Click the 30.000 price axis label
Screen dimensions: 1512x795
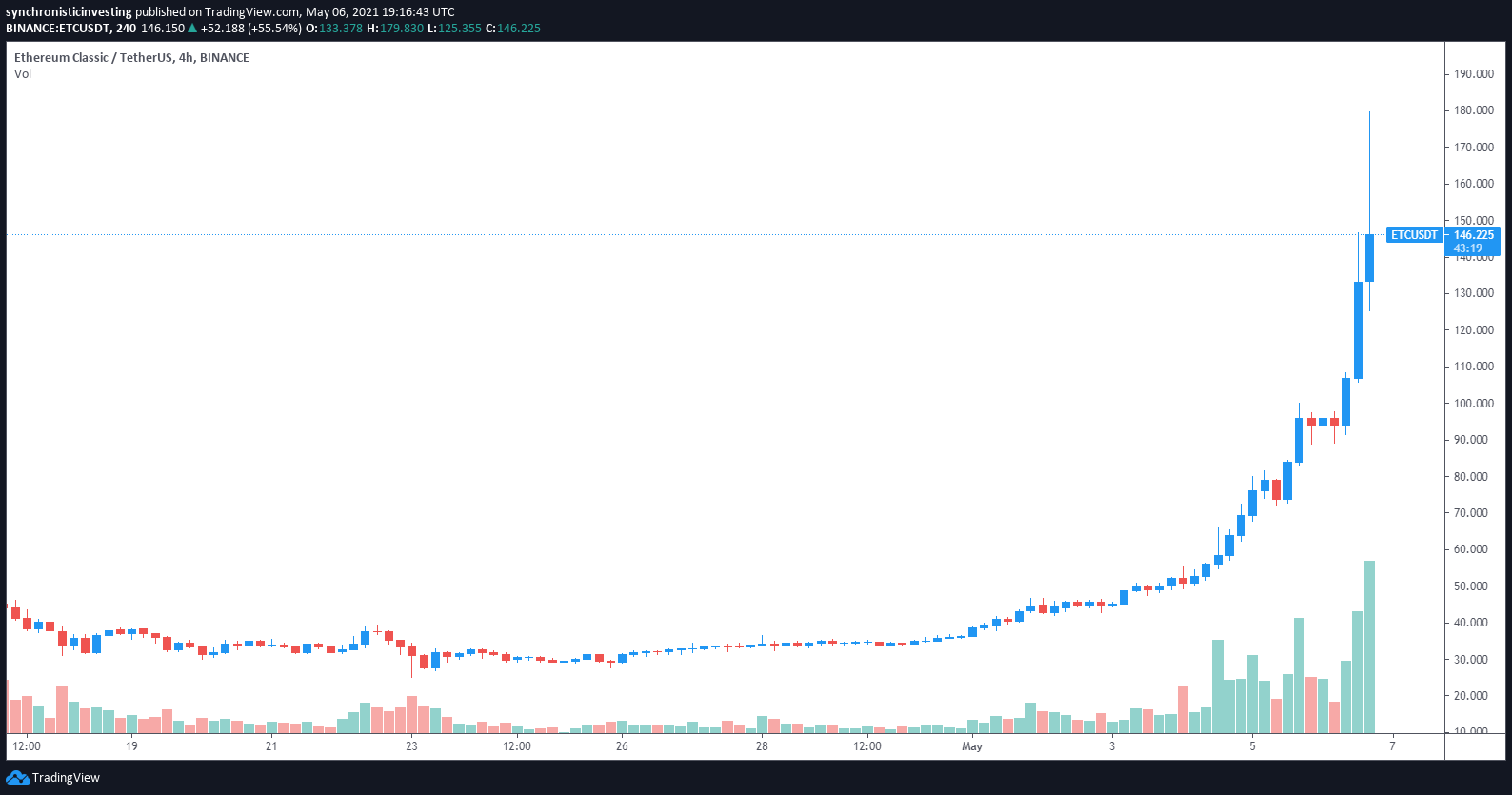1470,660
